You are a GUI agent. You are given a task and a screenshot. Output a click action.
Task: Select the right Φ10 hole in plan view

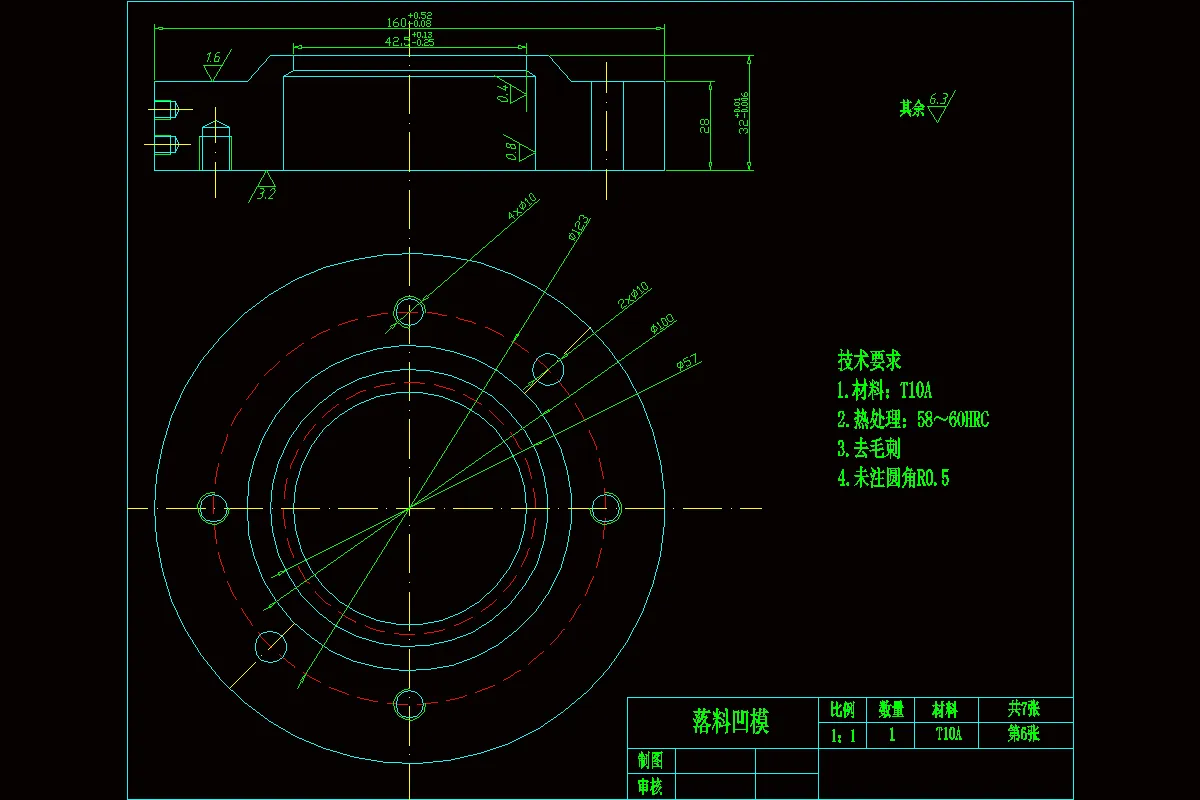[606, 508]
